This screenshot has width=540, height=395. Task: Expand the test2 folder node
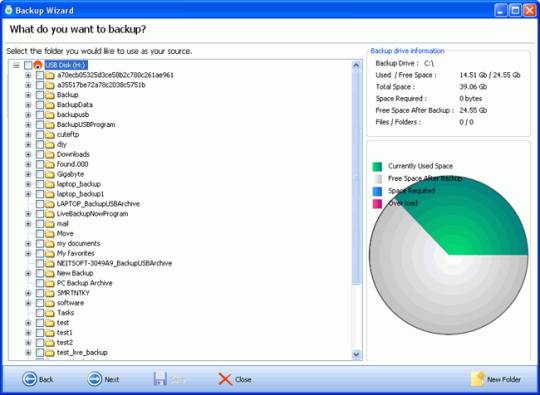[28, 343]
